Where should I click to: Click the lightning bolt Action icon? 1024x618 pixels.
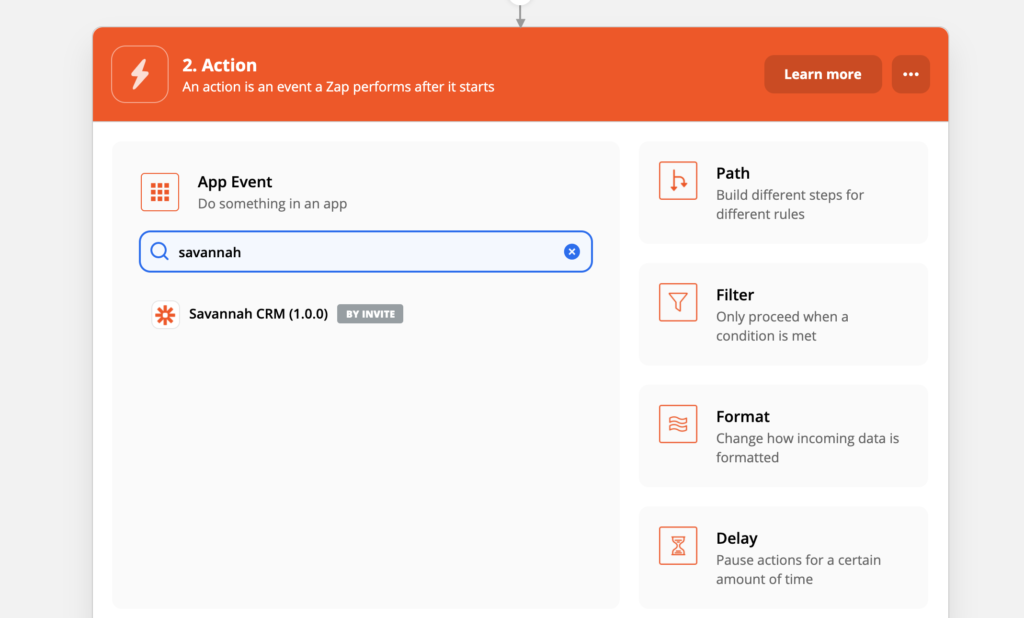(x=140, y=74)
